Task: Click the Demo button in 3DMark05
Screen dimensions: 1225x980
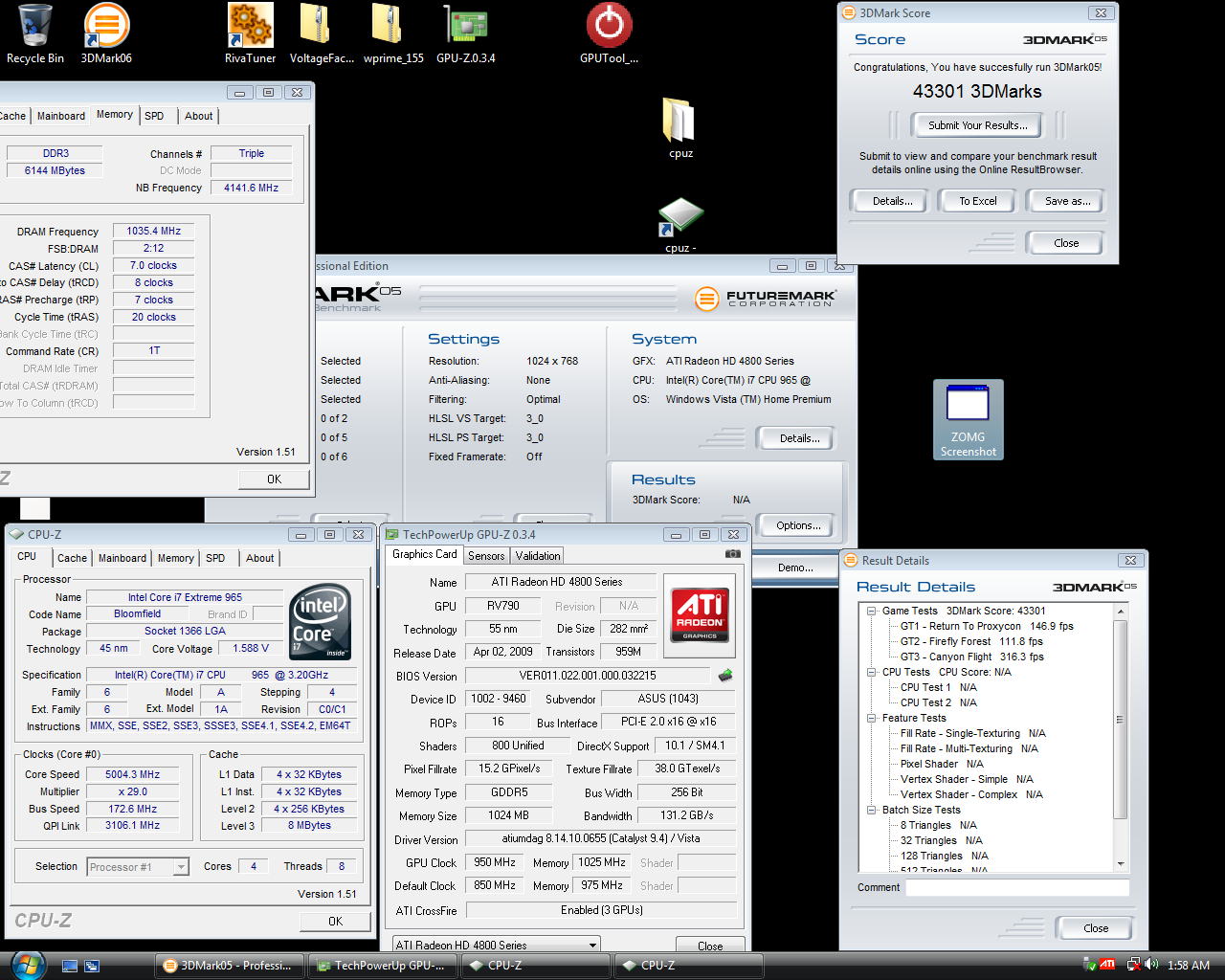Action: point(795,568)
